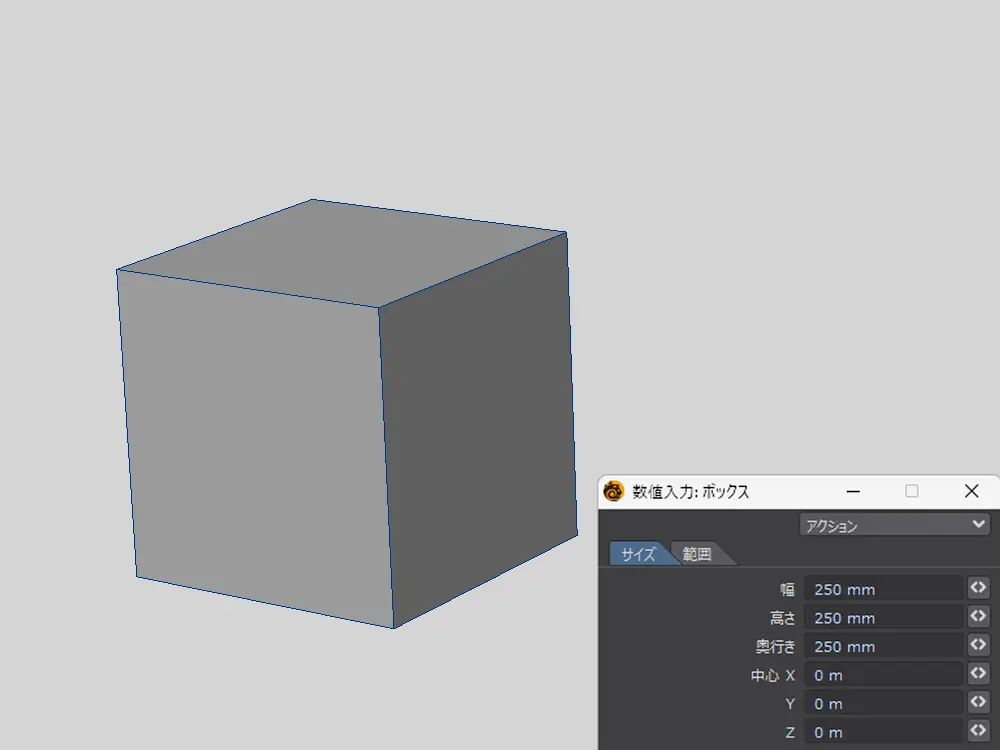Click the 中心 X value field
Viewport: 1000px width, 750px height.
(x=884, y=675)
